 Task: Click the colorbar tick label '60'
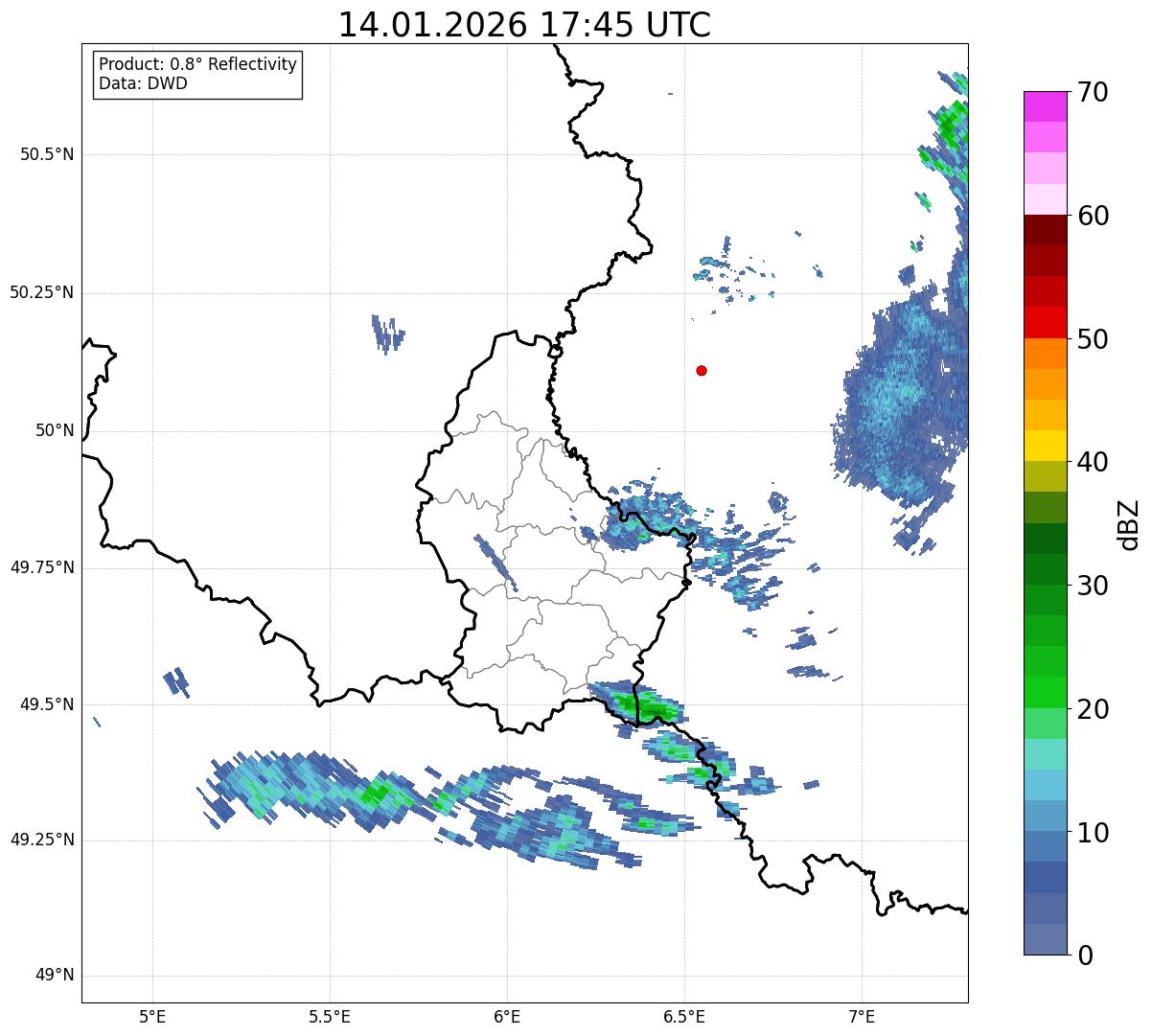[x=1093, y=216]
